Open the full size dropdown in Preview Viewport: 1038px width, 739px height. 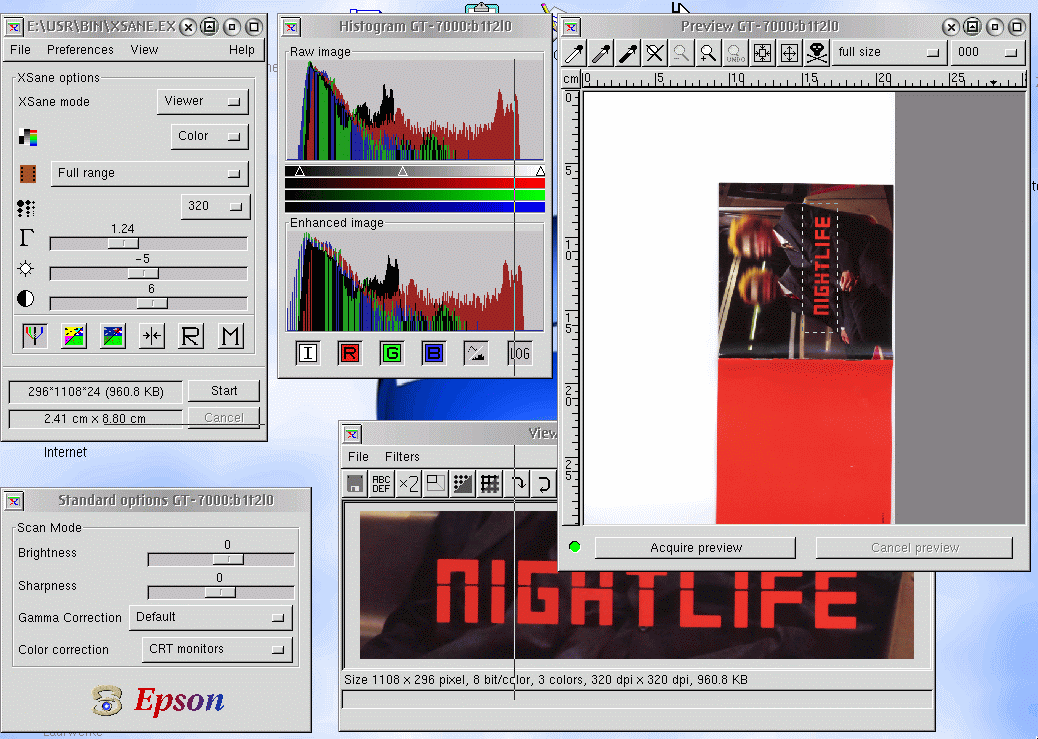pyautogui.click(x=888, y=52)
